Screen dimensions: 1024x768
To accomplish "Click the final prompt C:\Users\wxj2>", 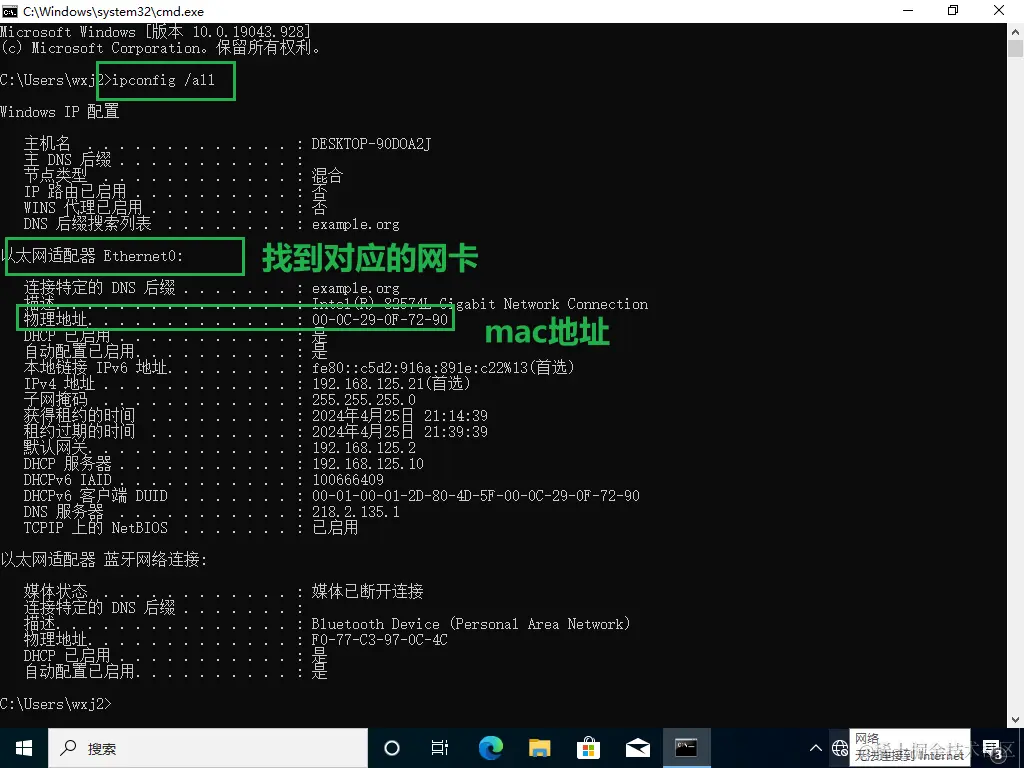I will (x=56, y=704).
